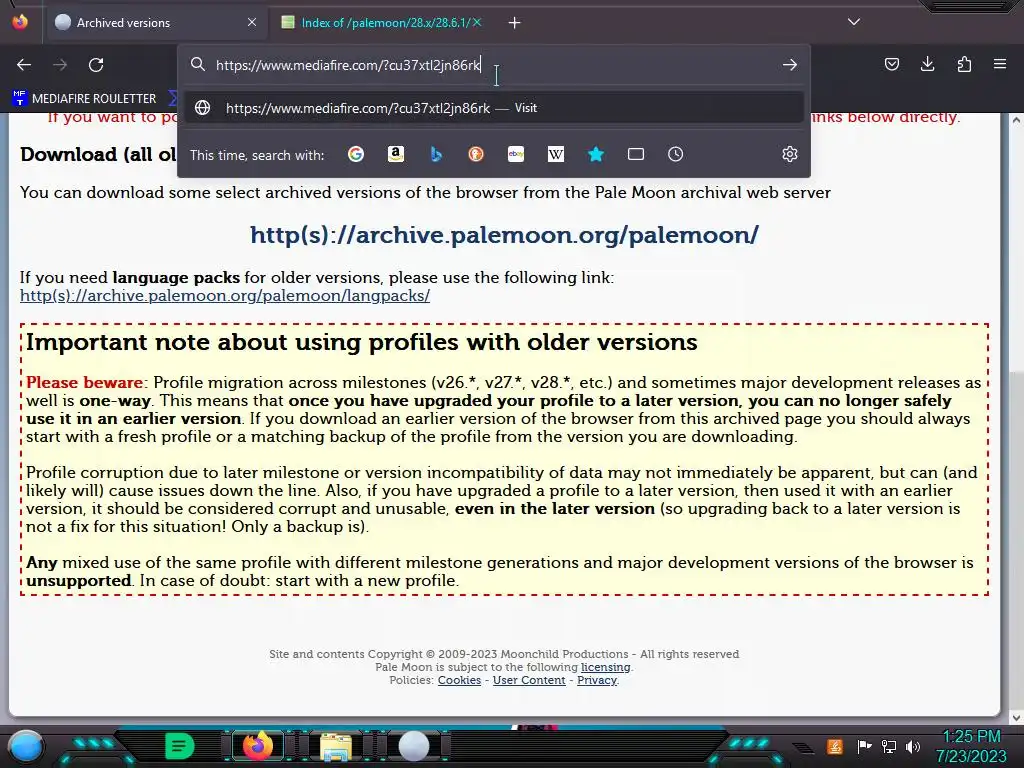
Task: Click the volume speaker tray icon
Action: coord(912,746)
